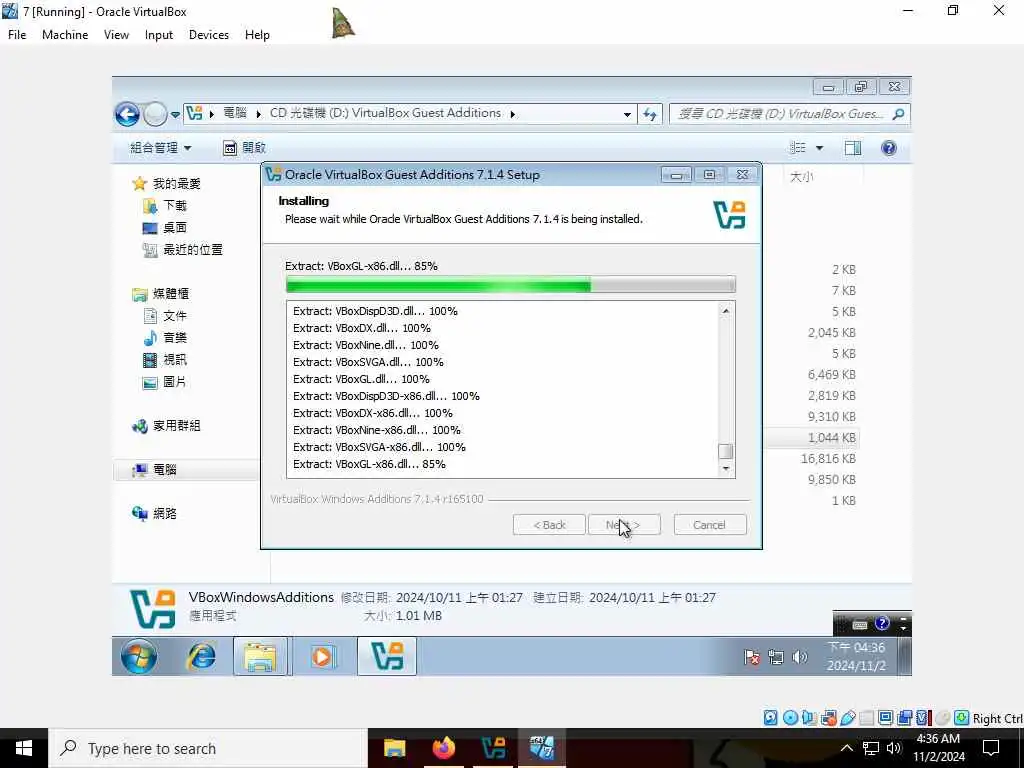Select VirtualBox installer in guest taskbar

pyautogui.click(x=387, y=656)
